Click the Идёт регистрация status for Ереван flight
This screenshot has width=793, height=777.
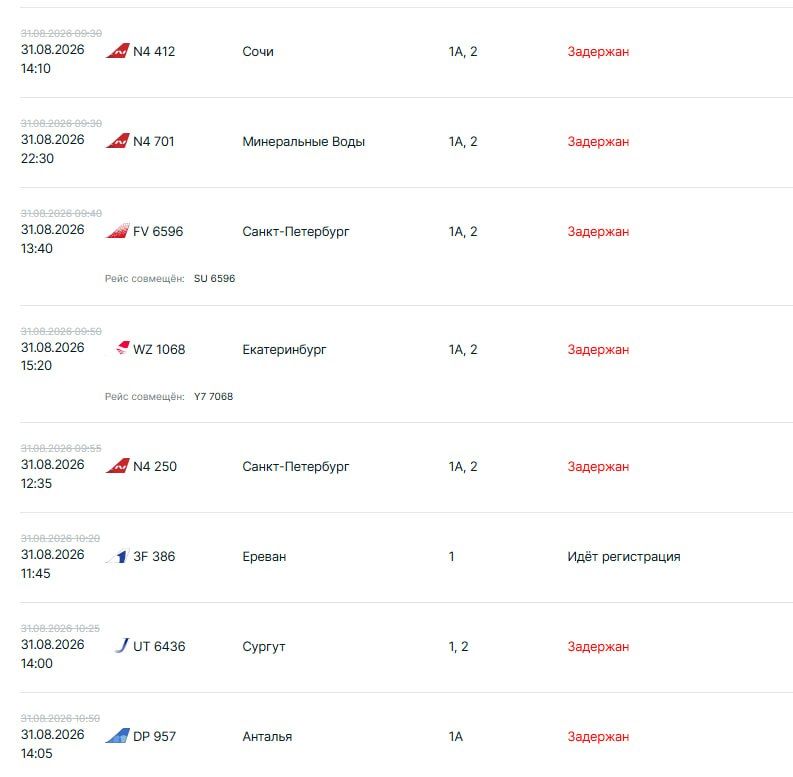[x=624, y=557]
